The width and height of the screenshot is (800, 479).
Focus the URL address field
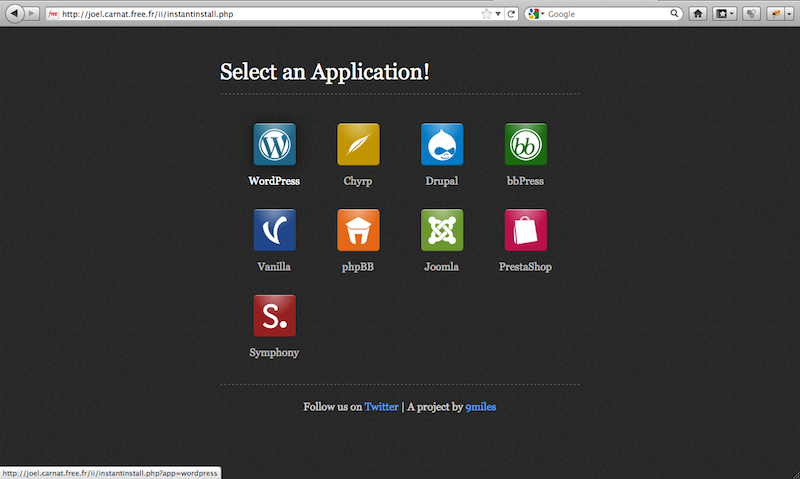coord(270,14)
